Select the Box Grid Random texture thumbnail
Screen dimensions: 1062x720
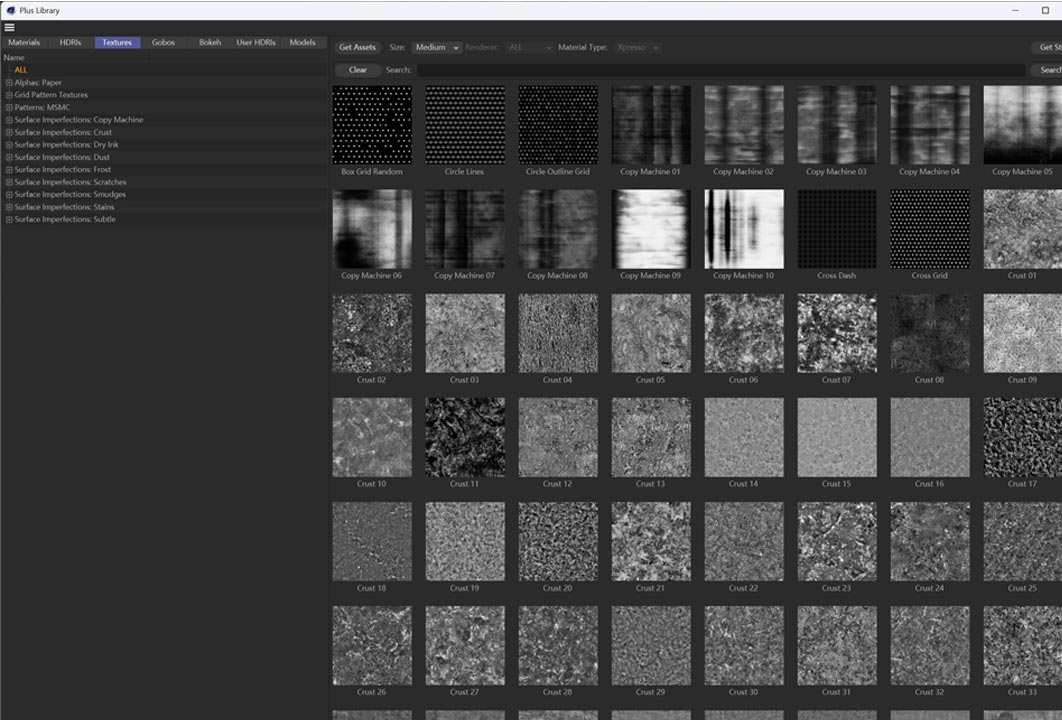click(372, 125)
